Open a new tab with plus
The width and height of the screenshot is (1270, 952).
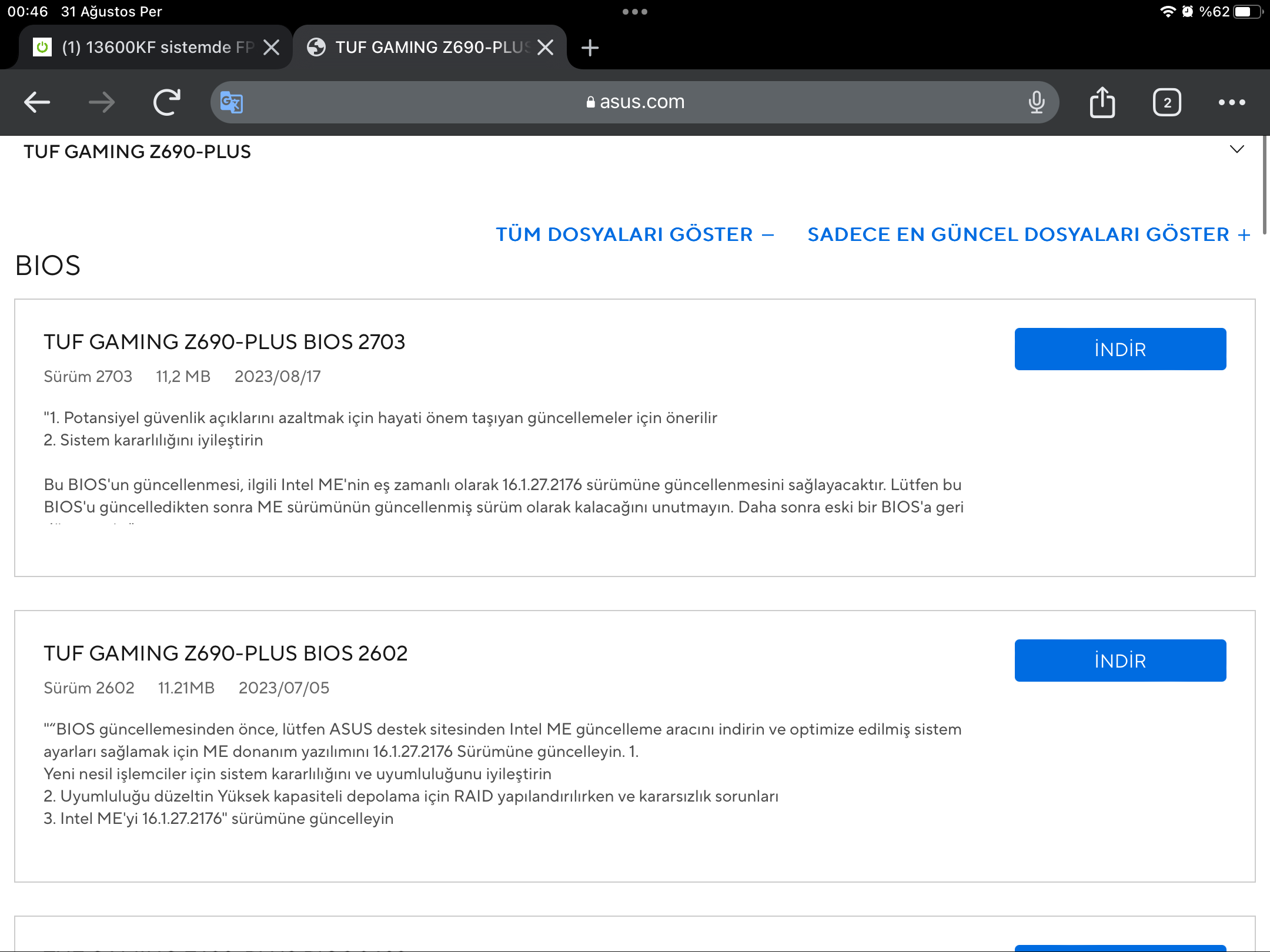pyautogui.click(x=590, y=48)
